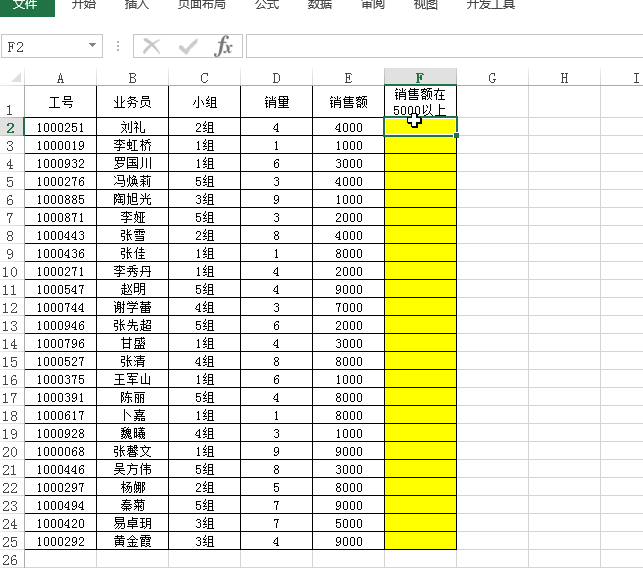Open the 开发工具 ribbon tab

(490, 5)
